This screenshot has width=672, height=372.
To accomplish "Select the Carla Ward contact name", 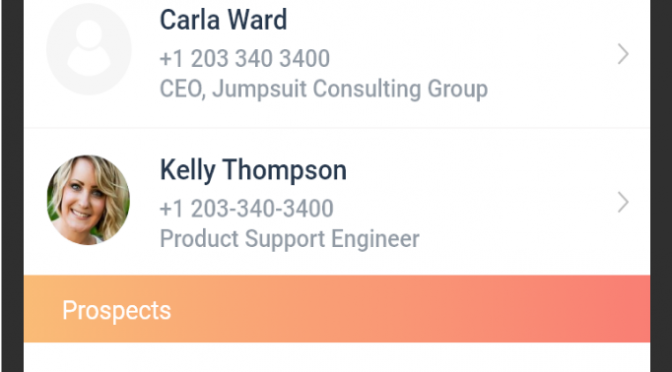I will tap(223, 20).
